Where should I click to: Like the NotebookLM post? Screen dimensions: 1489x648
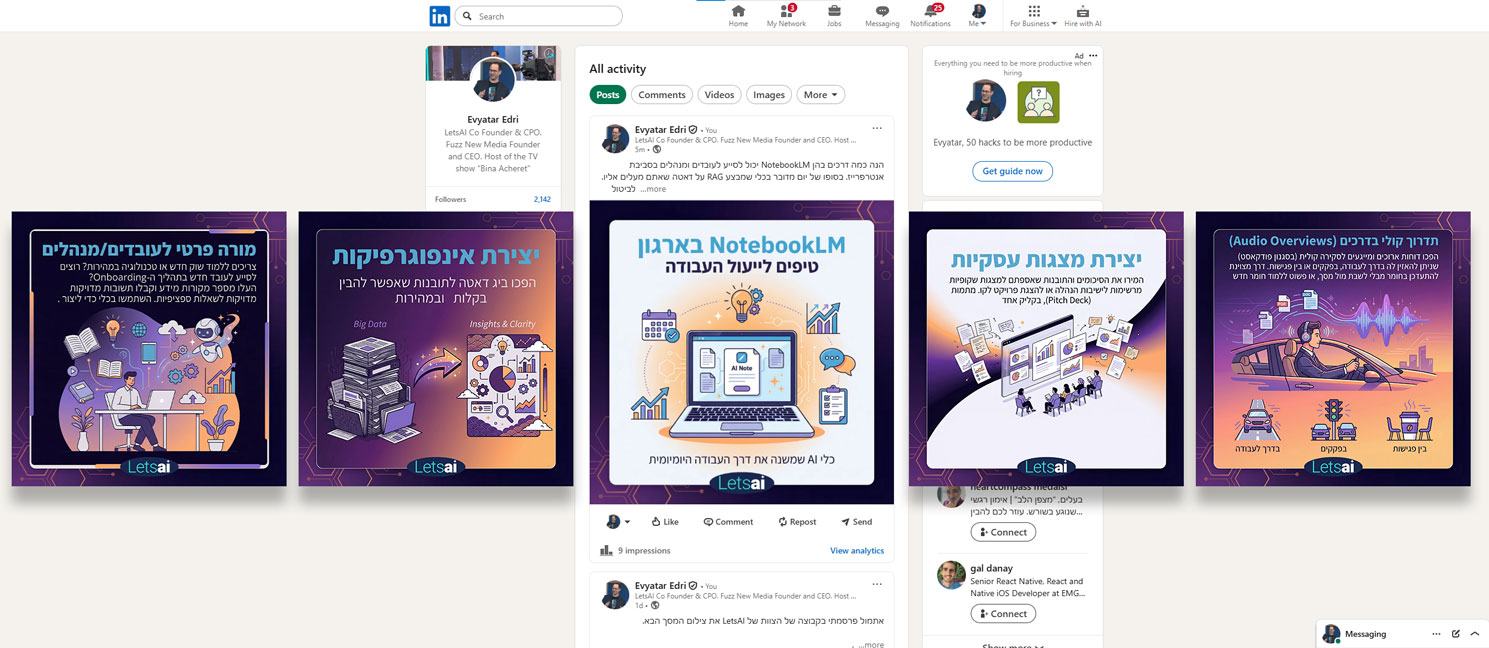coord(664,522)
